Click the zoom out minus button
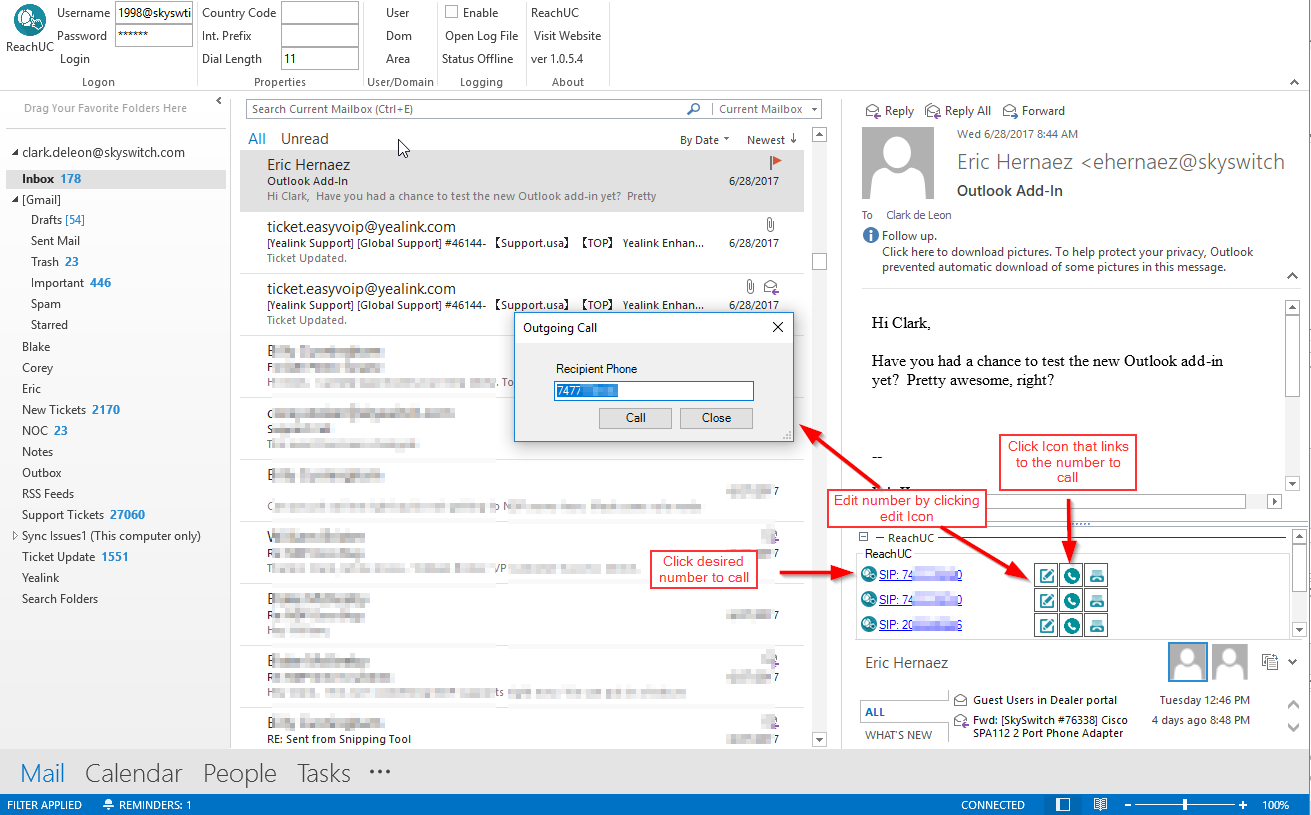Viewport: 1311px width, 815px height. tap(1126, 805)
